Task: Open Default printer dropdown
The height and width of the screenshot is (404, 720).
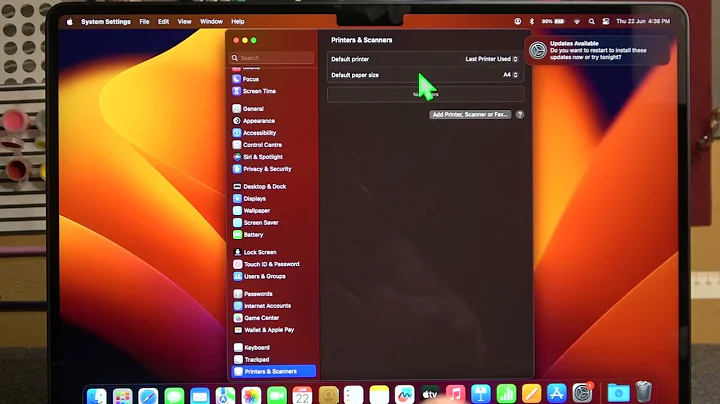Action: pos(491,59)
